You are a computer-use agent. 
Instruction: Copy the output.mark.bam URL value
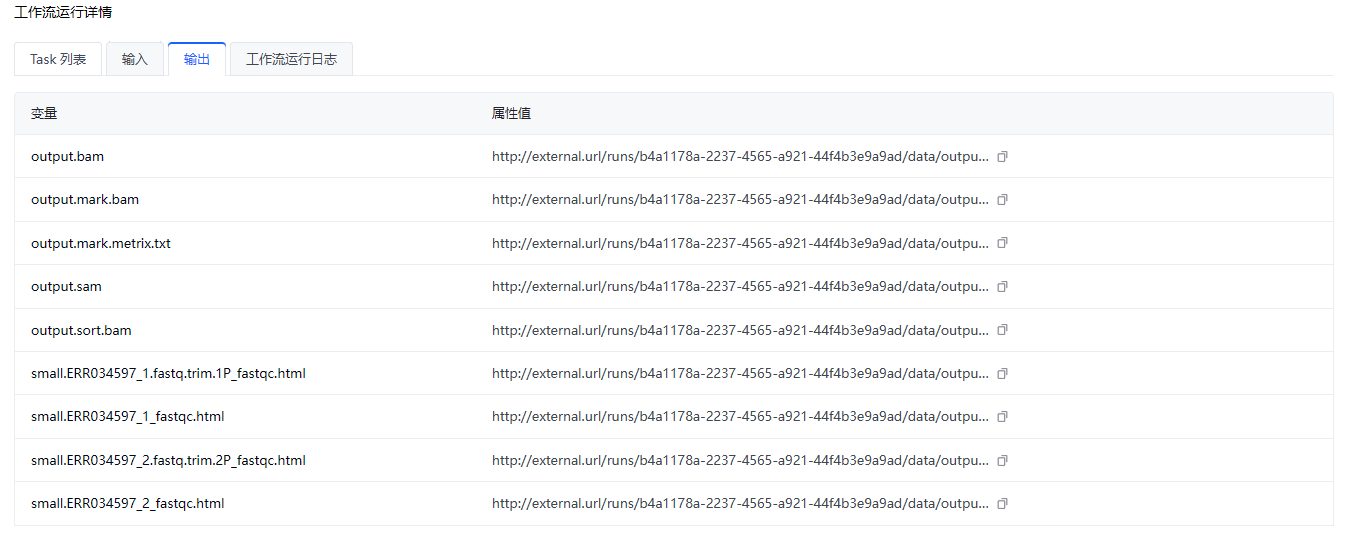click(1003, 200)
